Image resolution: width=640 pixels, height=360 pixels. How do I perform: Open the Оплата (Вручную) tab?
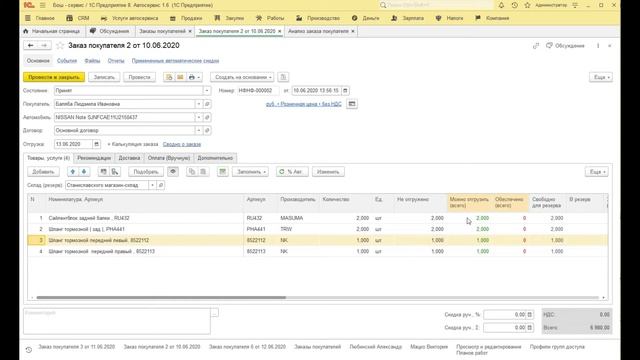point(169,158)
